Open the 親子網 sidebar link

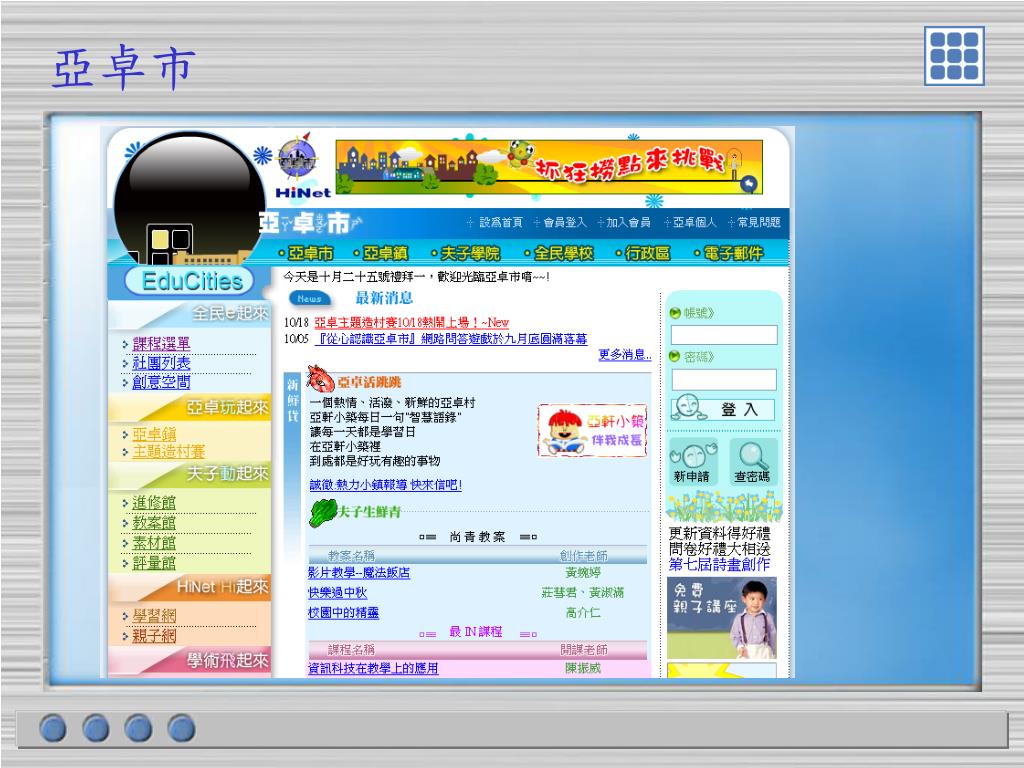coord(154,635)
